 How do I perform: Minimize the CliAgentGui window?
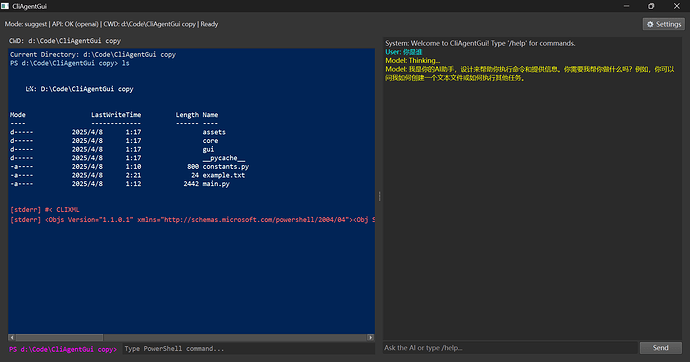coord(626,6)
